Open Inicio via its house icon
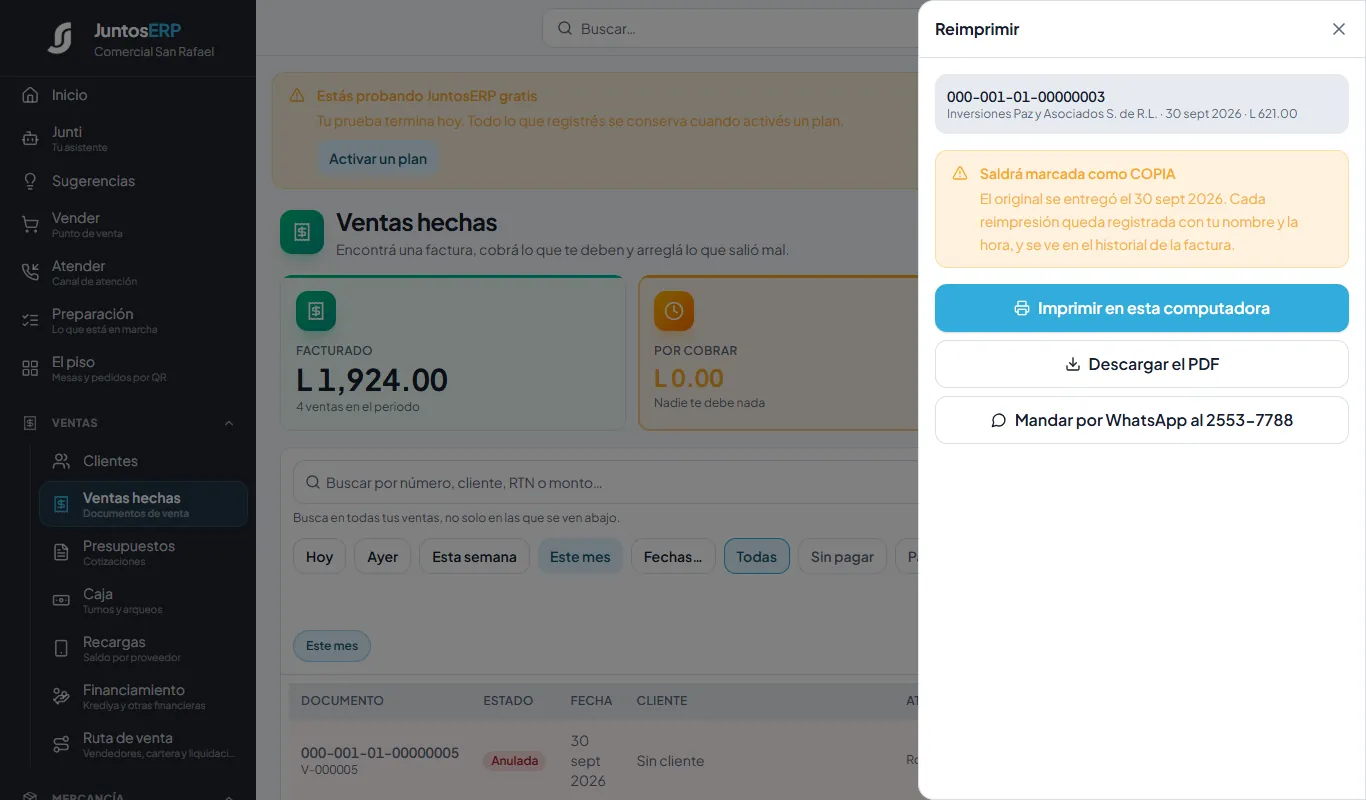 (x=30, y=95)
